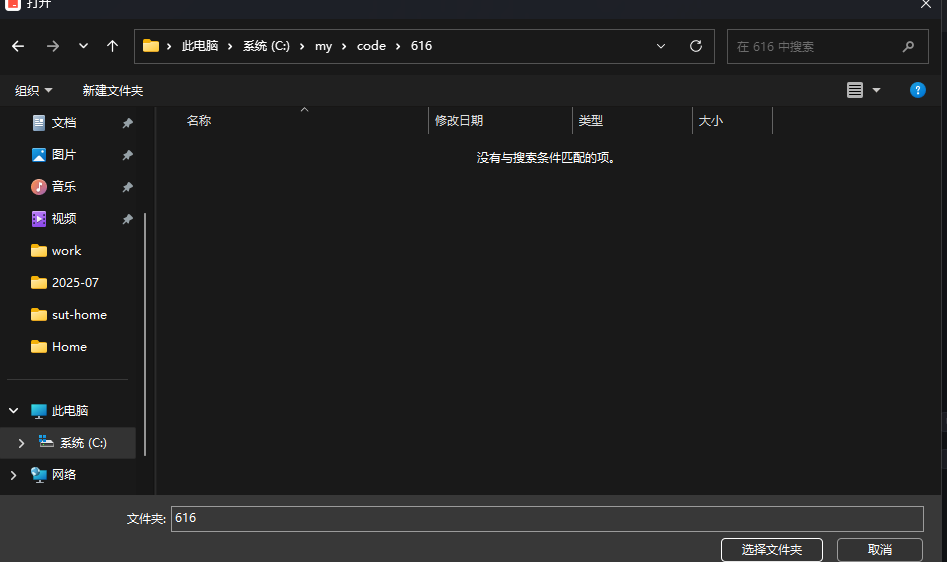The height and width of the screenshot is (562, 947).
Task: Click the folder icon in address bar
Action: click(x=151, y=46)
